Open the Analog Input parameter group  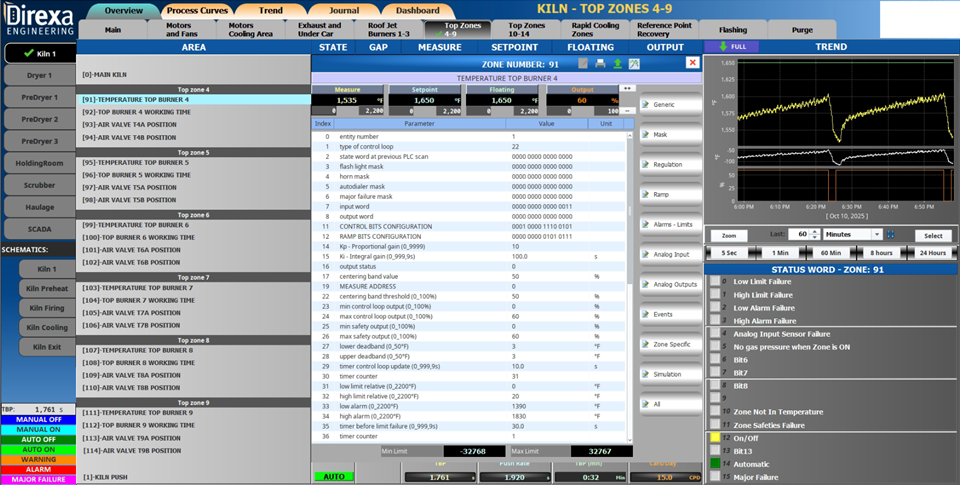(x=670, y=255)
